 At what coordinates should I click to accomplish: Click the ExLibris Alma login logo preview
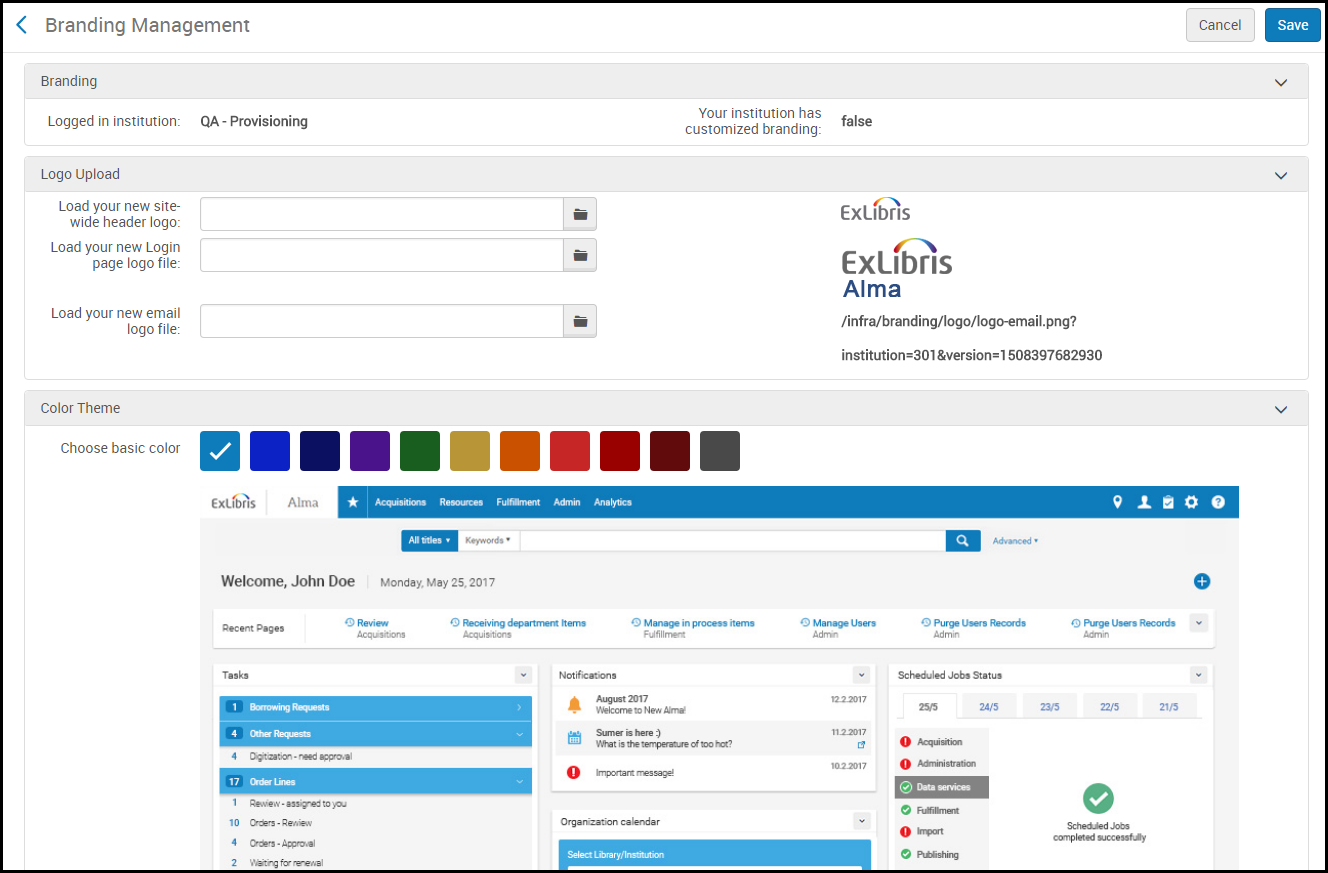click(897, 268)
